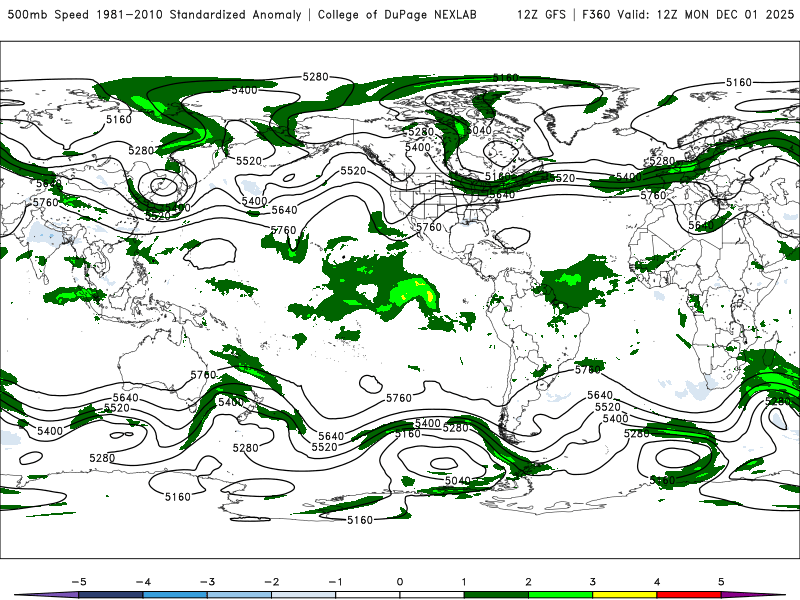Image resolution: width=800 pixels, height=600 pixels.
Task: Click the '-3' colorbar tick label
Action: pyautogui.click(x=207, y=582)
